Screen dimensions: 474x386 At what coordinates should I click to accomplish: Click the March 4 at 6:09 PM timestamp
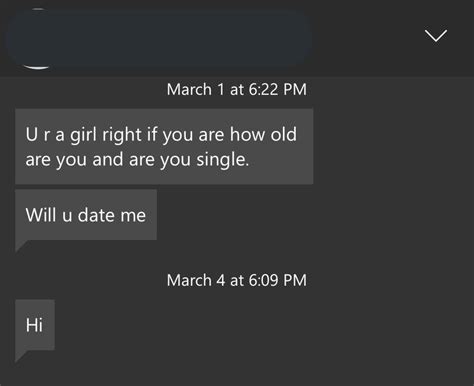pyautogui.click(x=237, y=280)
